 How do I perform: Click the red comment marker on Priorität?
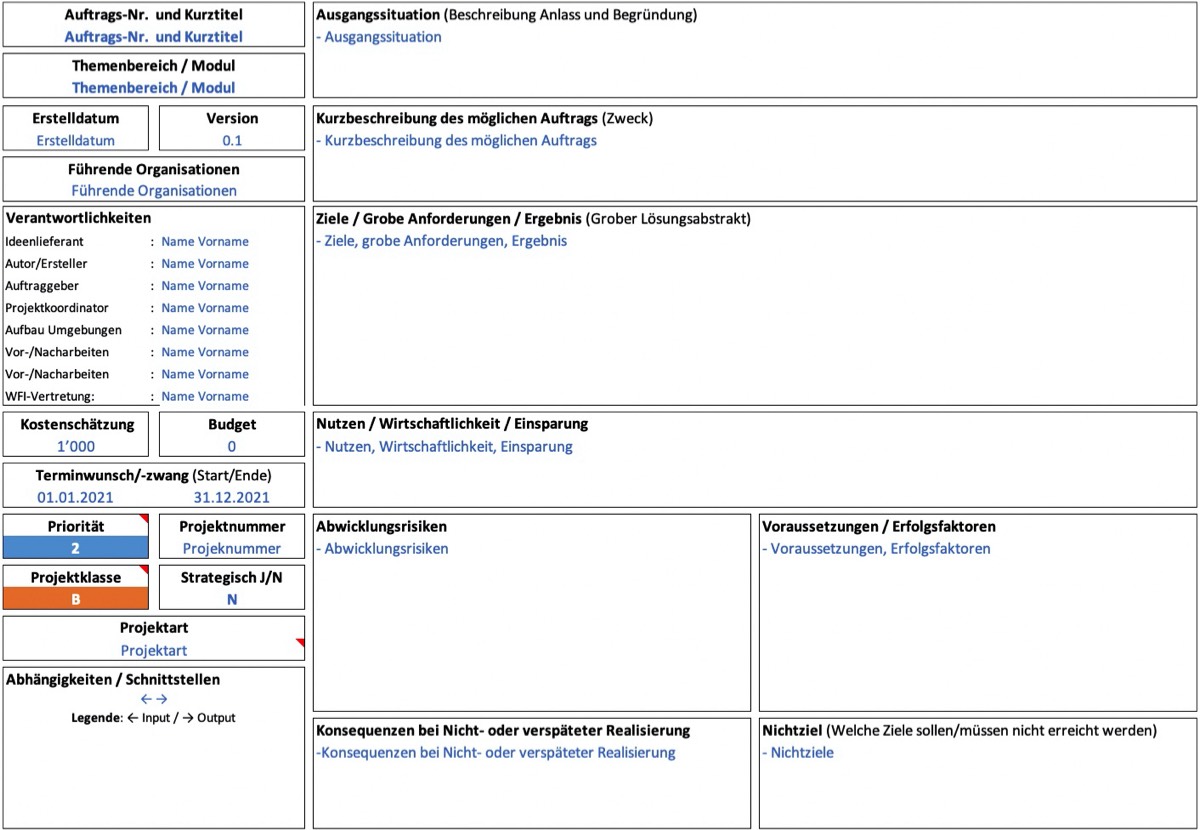pyautogui.click(x=143, y=519)
